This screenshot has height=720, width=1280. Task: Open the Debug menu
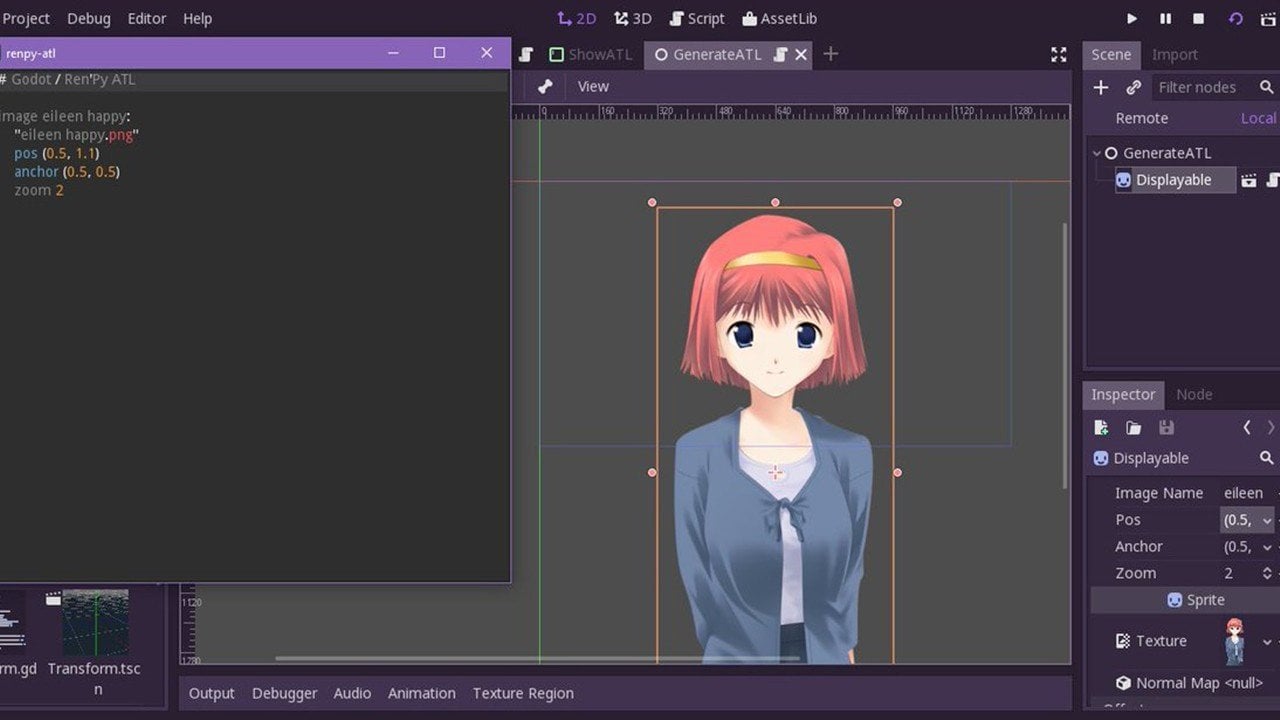[89, 18]
